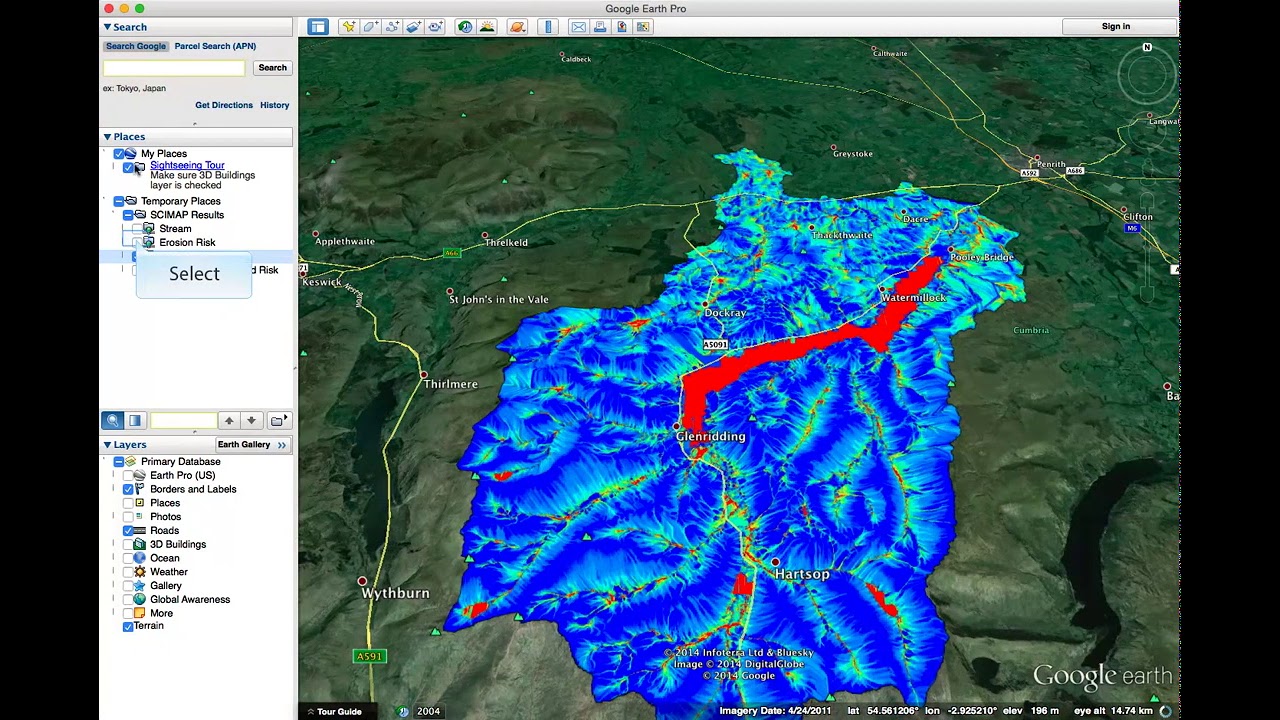The height and width of the screenshot is (720, 1280).
Task: Select the Add Polygon tool
Action: click(x=370, y=27)
